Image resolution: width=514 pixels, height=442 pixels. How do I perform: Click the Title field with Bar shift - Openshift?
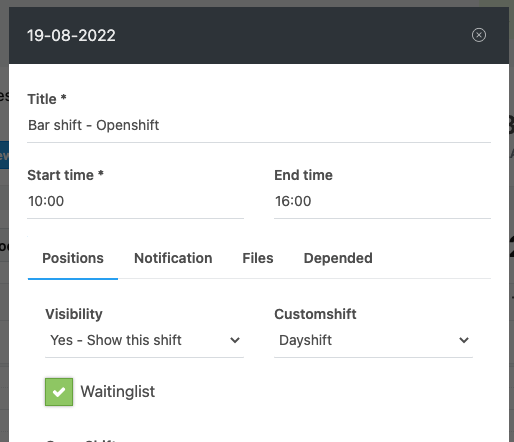coord(259,126)
